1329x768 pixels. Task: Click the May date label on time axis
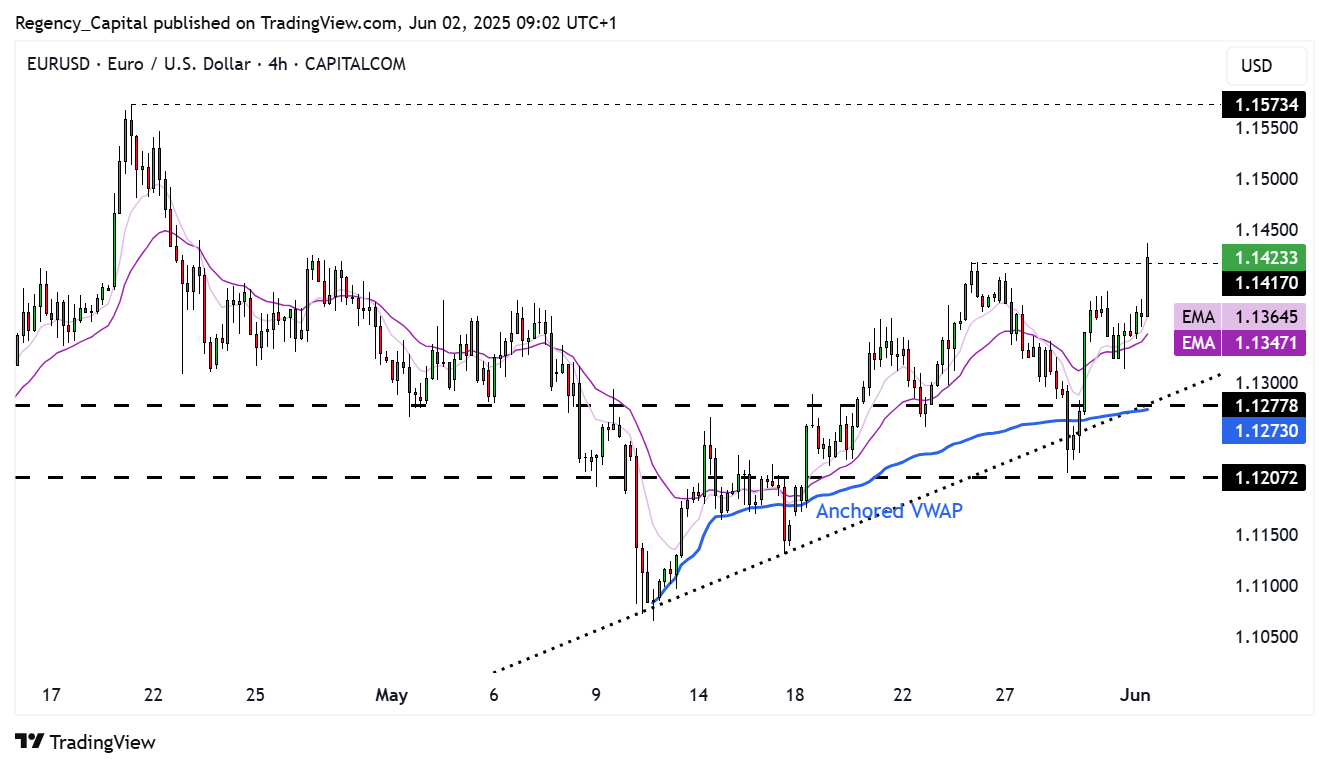coord(392,695)
